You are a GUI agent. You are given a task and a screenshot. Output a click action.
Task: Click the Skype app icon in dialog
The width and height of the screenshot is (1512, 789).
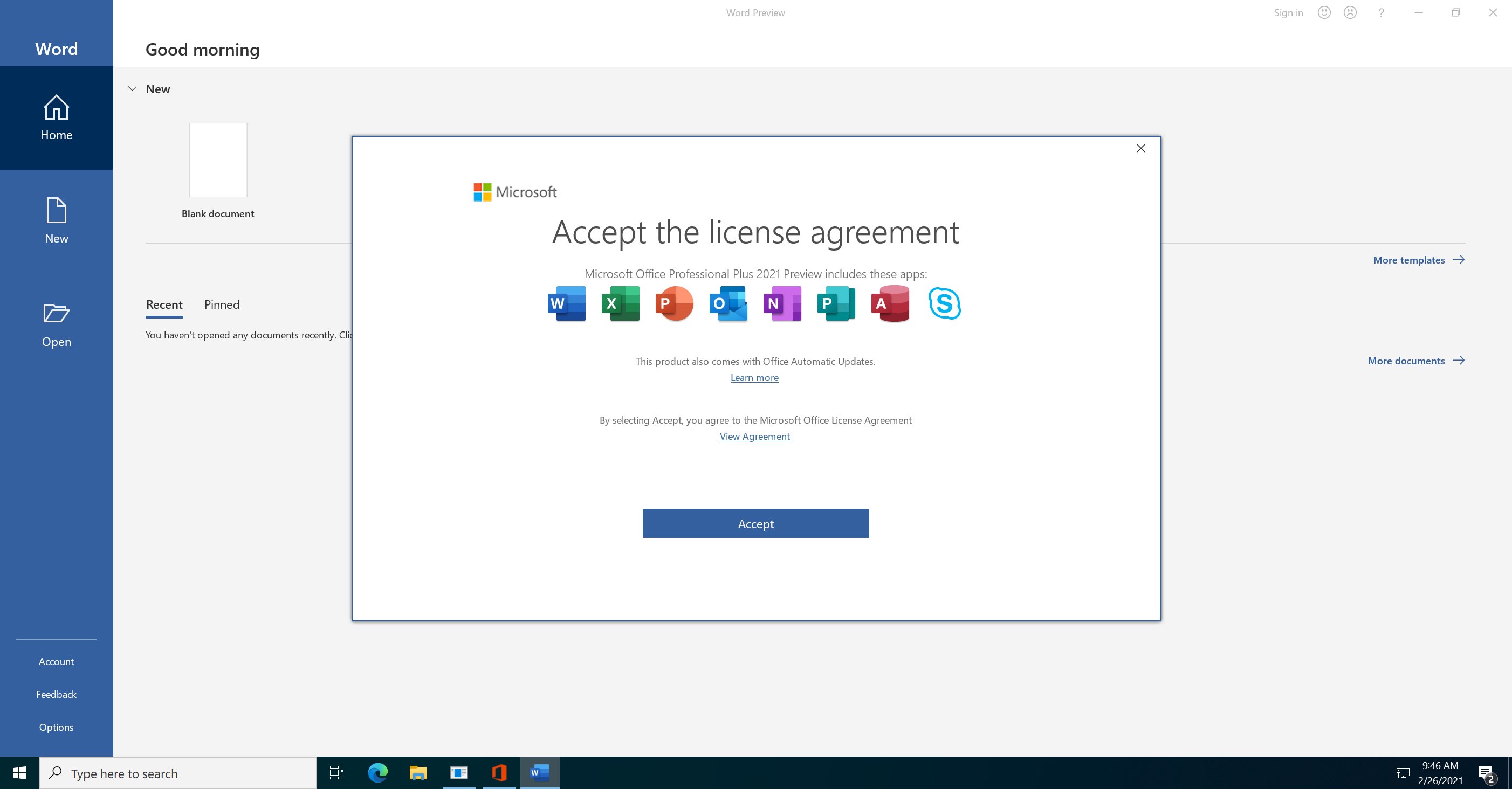pyautogui.click(x=944, y=303)
